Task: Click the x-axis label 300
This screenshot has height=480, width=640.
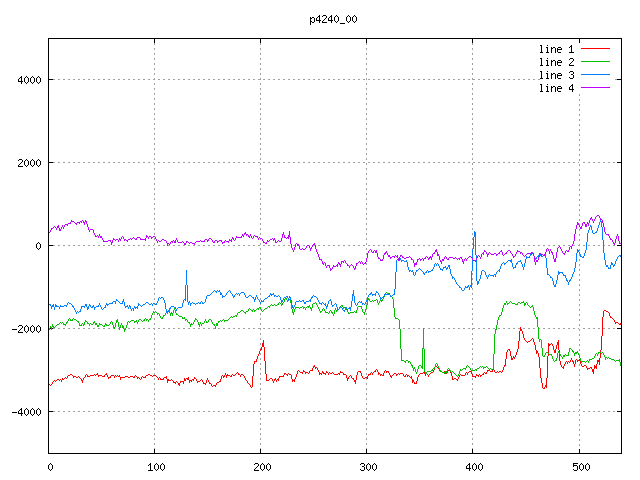Action: [x=368, y=467]
